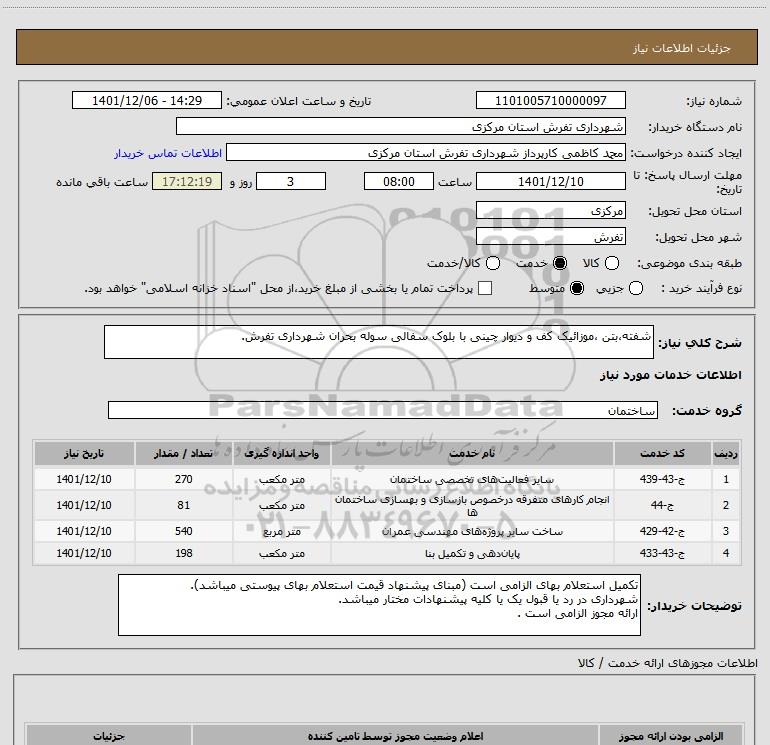Click the کد خدمت column header
Image resolution: width=770 pixels, height=745 pixels.
(x=662, y=453)
